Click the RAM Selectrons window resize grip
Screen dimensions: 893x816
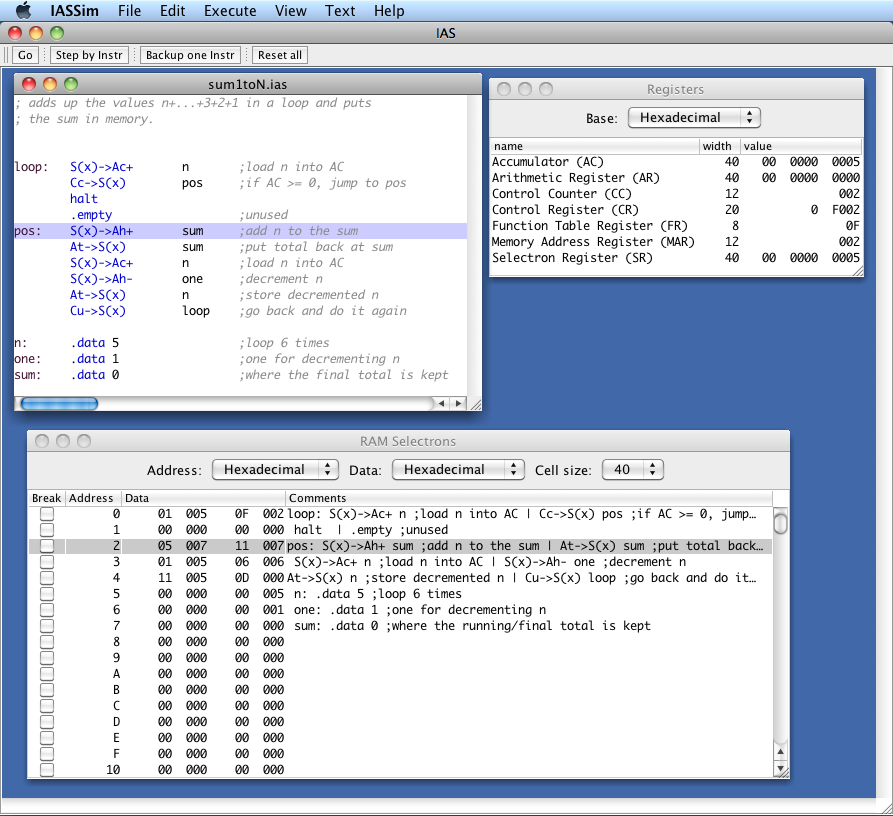click(783, 772)
